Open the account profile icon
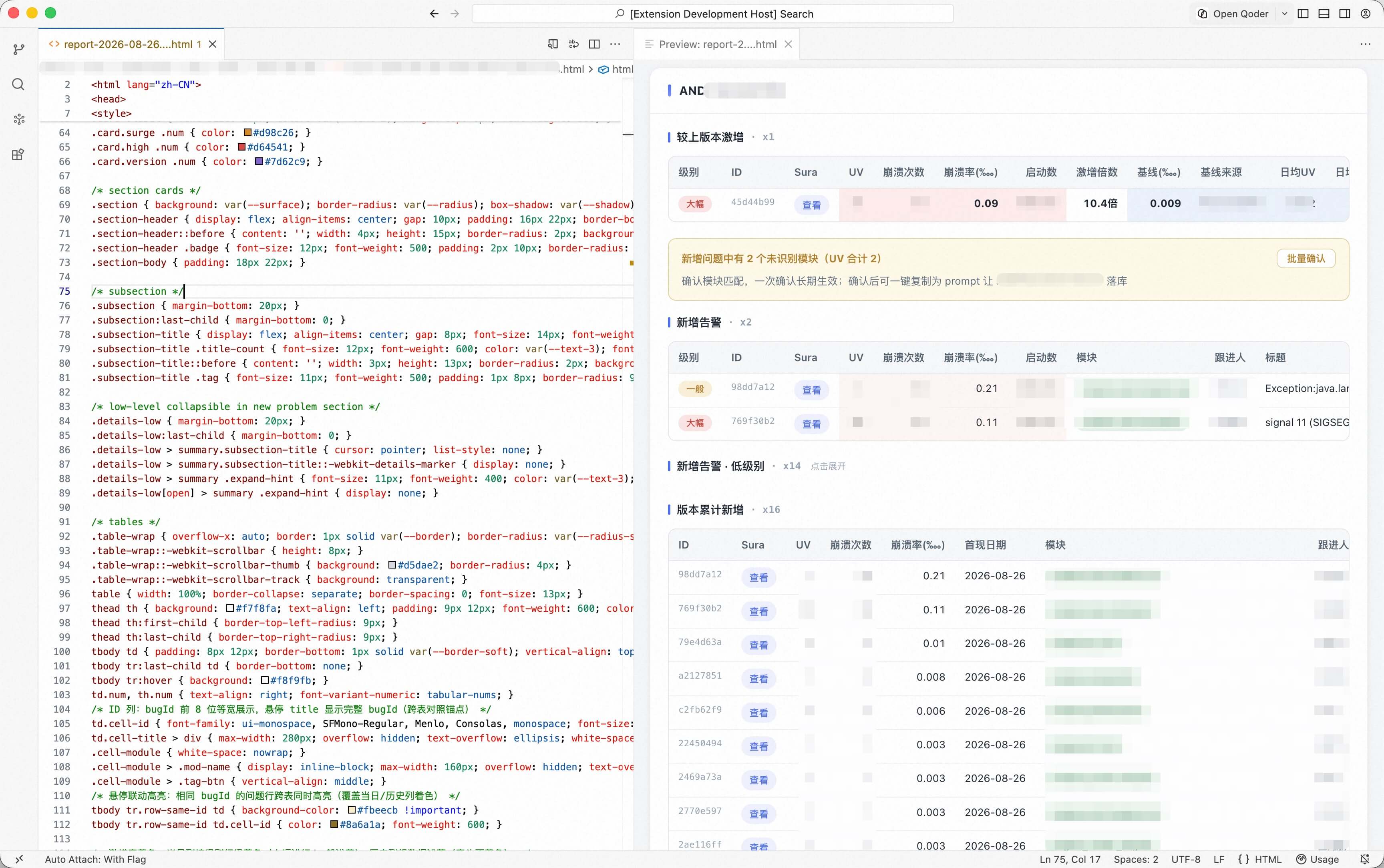 tap(1366, 14)
